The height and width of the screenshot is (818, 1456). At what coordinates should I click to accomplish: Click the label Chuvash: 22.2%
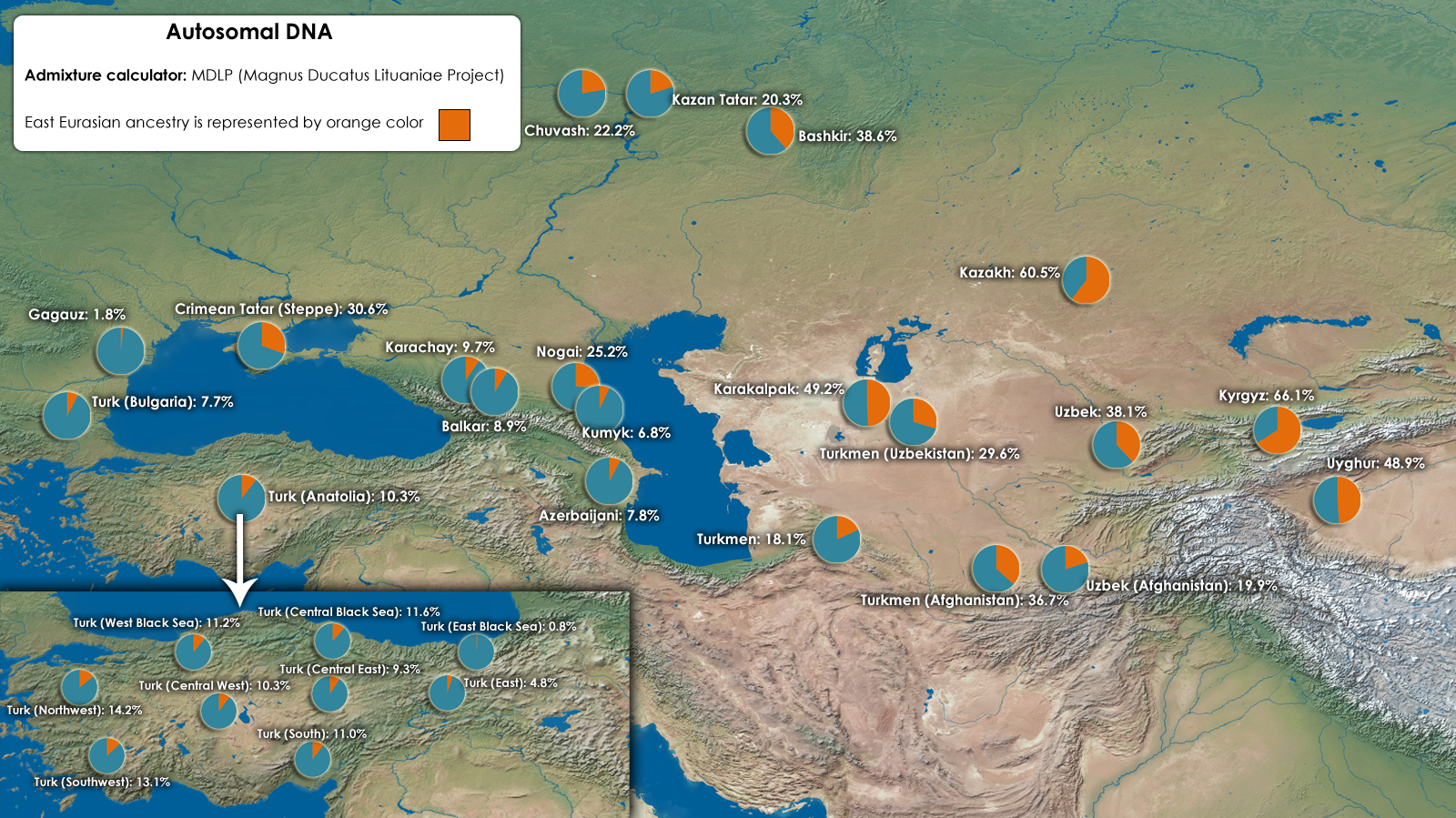coord(580,131)
